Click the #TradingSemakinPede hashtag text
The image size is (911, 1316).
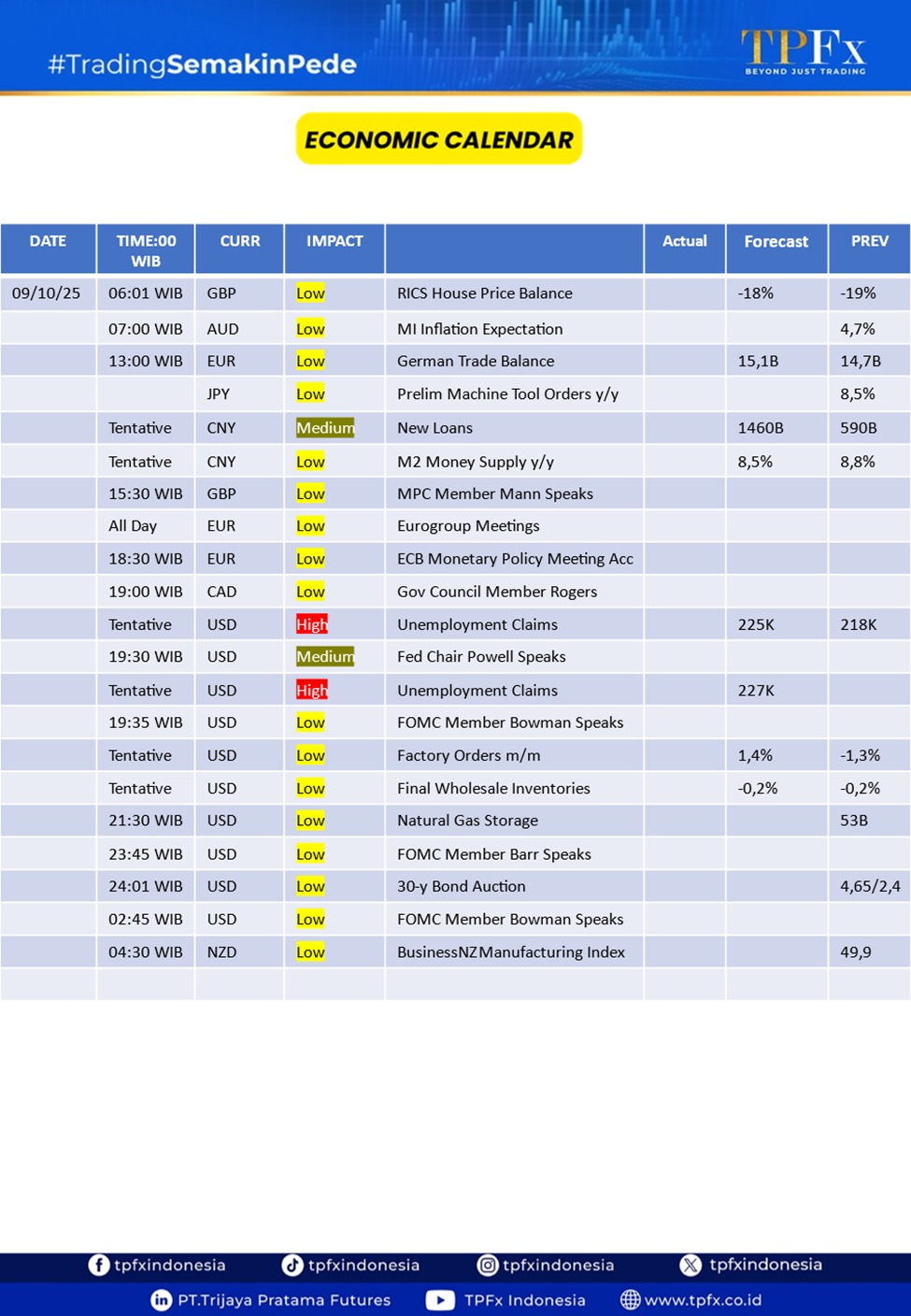[x=202, y=64]
